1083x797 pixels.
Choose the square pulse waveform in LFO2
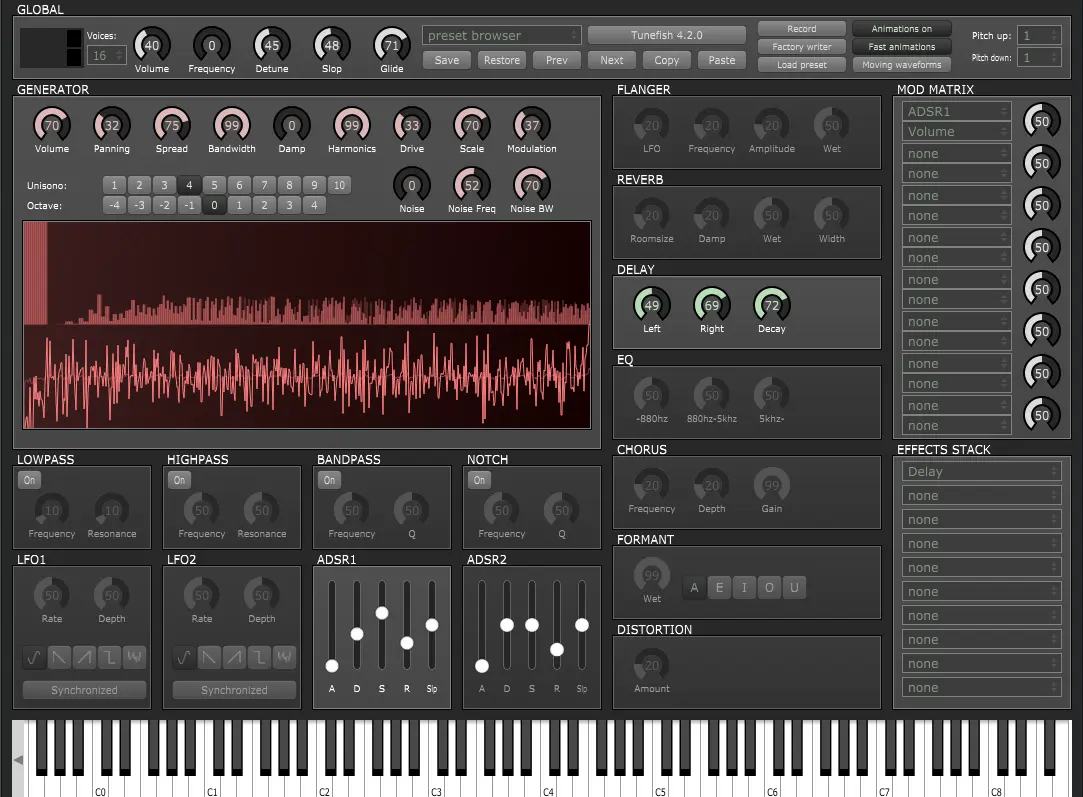(x=260, y=657)
